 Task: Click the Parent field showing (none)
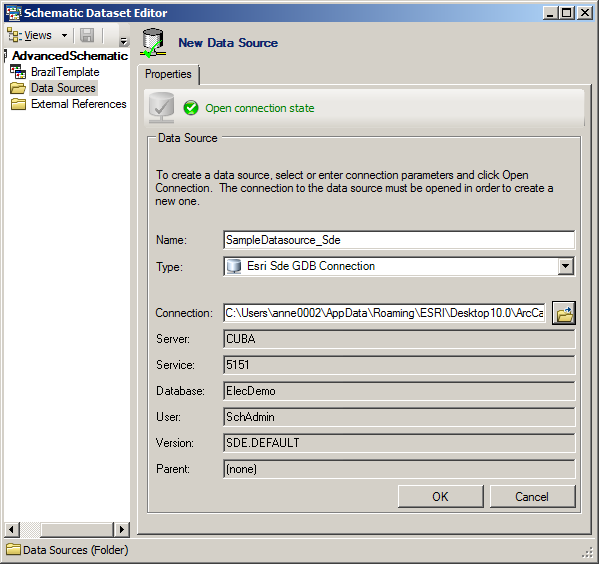(399, 469)
